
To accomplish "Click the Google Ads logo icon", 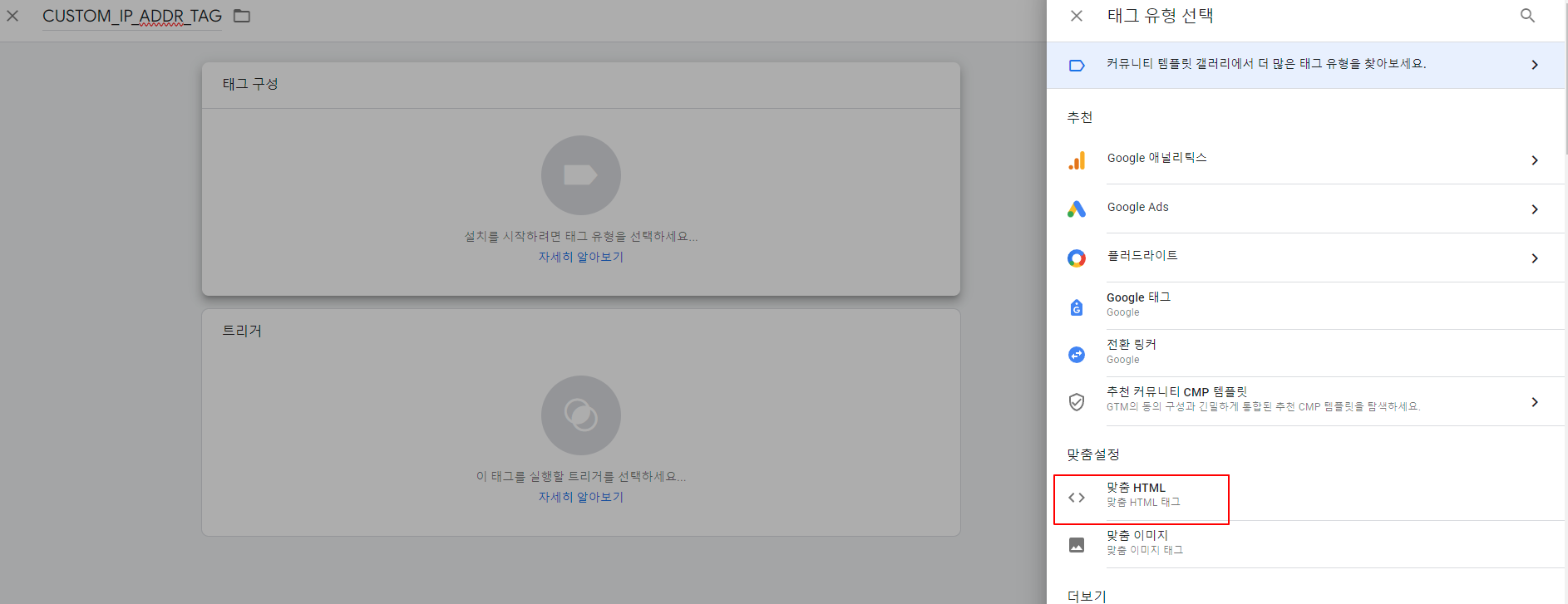I will (x=1077, y=209).
